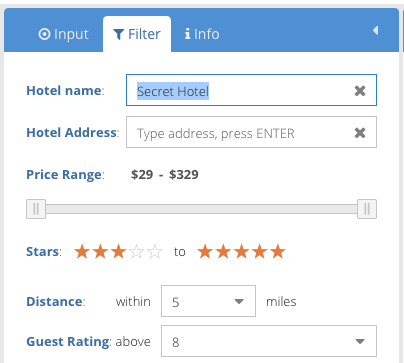Set maximum stars to four stars
Image resolution: width=404 pixels, height=363 pixels.
pos(260,252)
